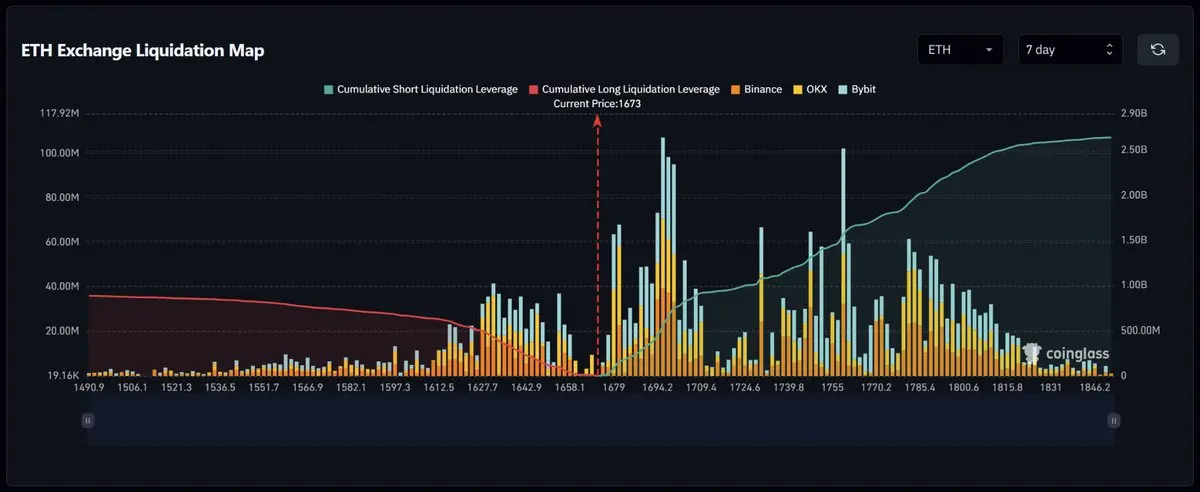This screenshot has height=492, width=1200.
Task: Click the 1846.2 price axis label
Action: tap(1094, 388)
